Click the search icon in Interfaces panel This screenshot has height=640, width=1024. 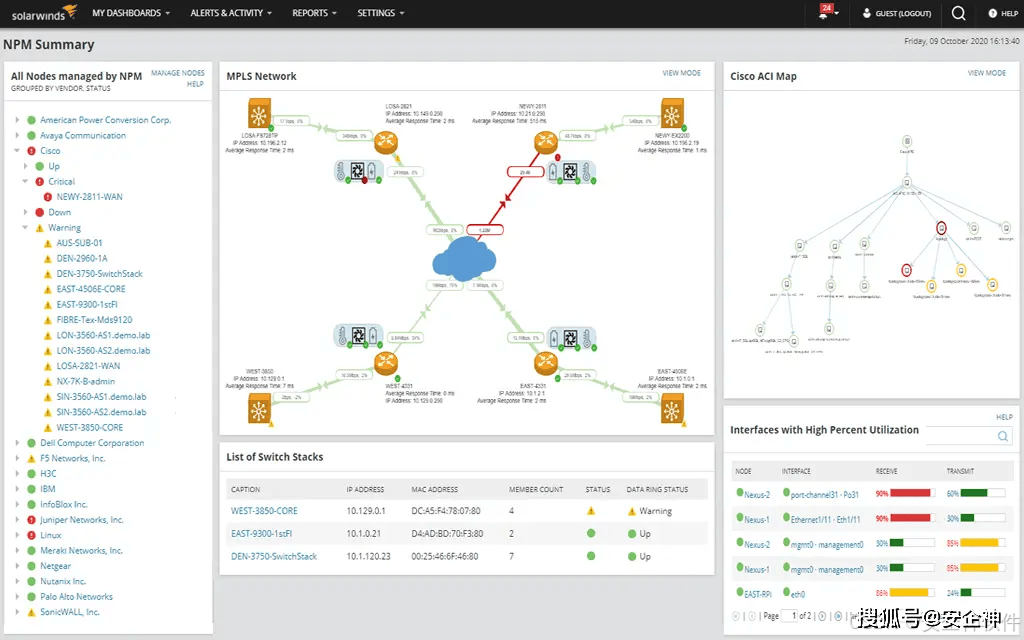[x=1002, y=436]
